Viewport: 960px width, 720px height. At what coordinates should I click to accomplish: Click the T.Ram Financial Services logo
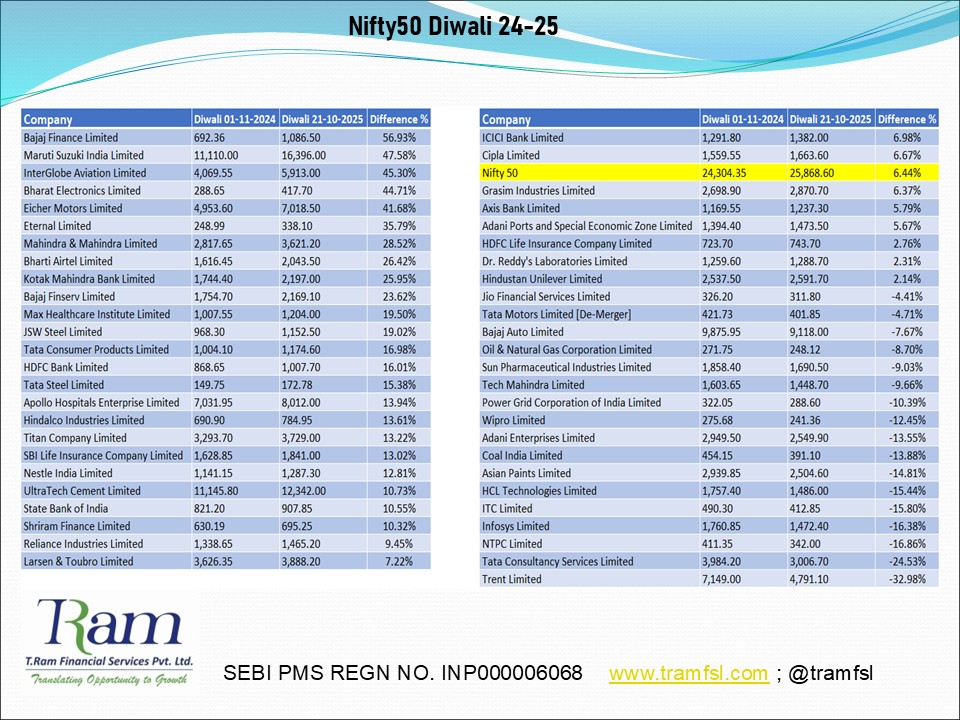click(x=109, y=642)
